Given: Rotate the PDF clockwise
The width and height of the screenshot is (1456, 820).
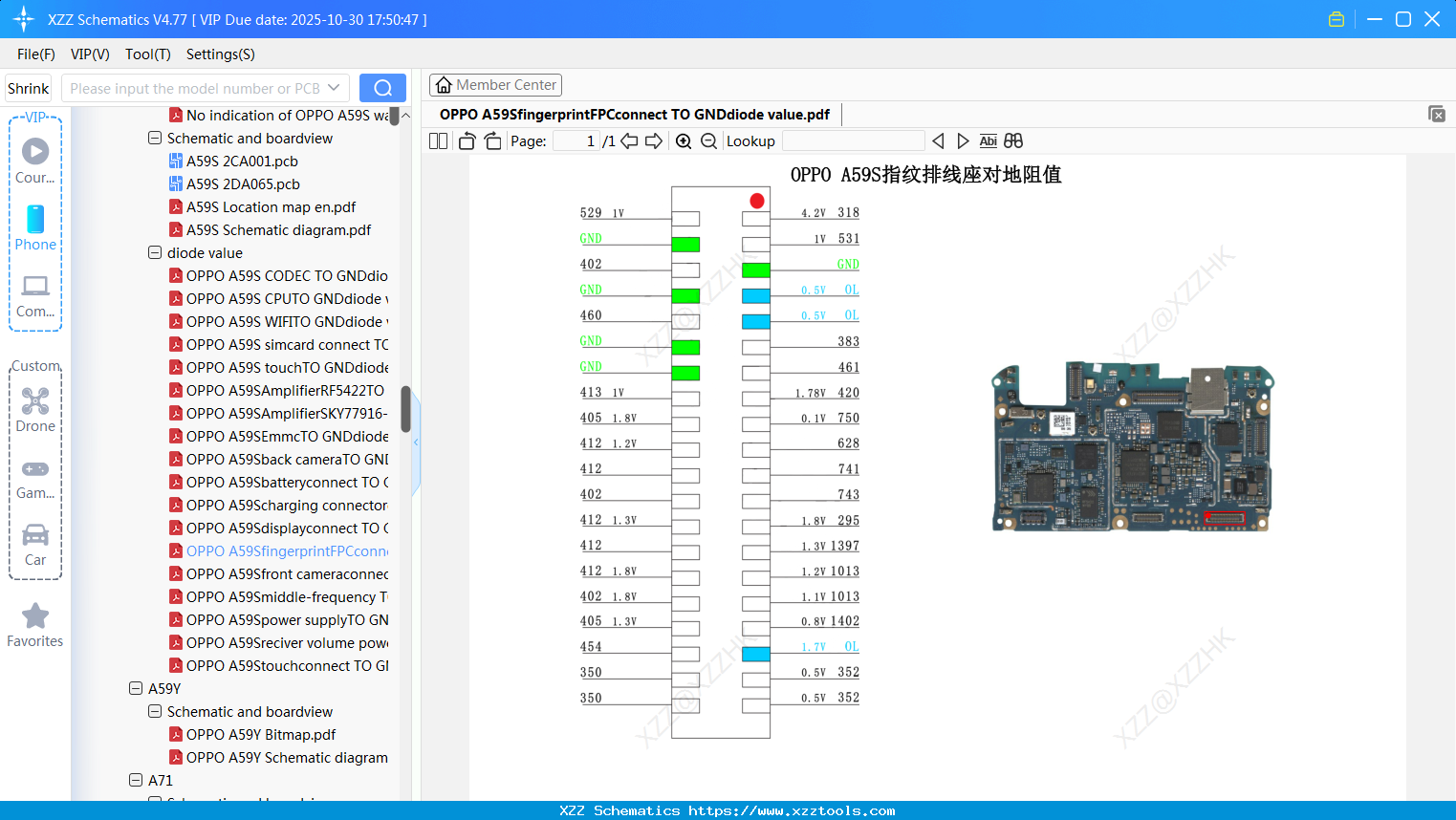Looking at the screenshot, I should (491, 140).
